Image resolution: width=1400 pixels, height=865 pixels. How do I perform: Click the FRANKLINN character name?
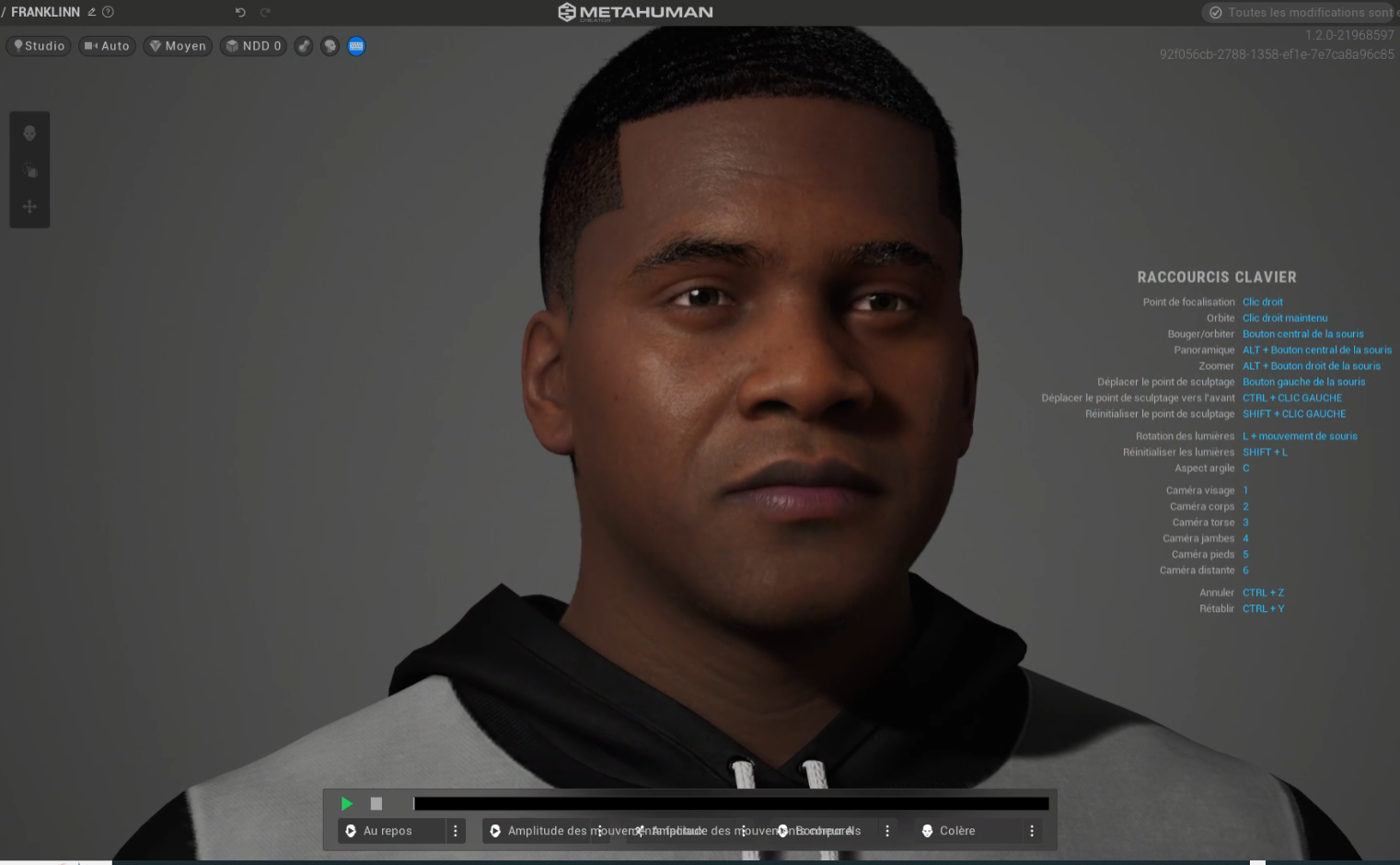(x=45, y=12)
